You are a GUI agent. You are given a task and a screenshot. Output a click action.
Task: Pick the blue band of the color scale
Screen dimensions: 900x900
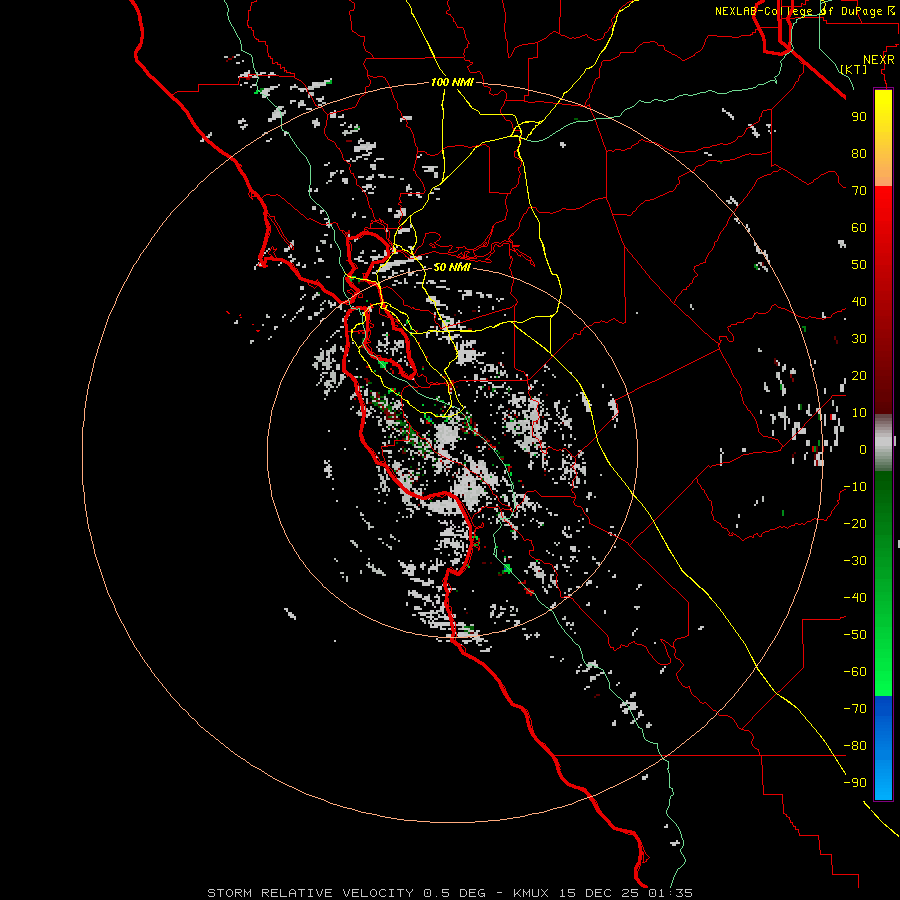[x=883, y=748]
